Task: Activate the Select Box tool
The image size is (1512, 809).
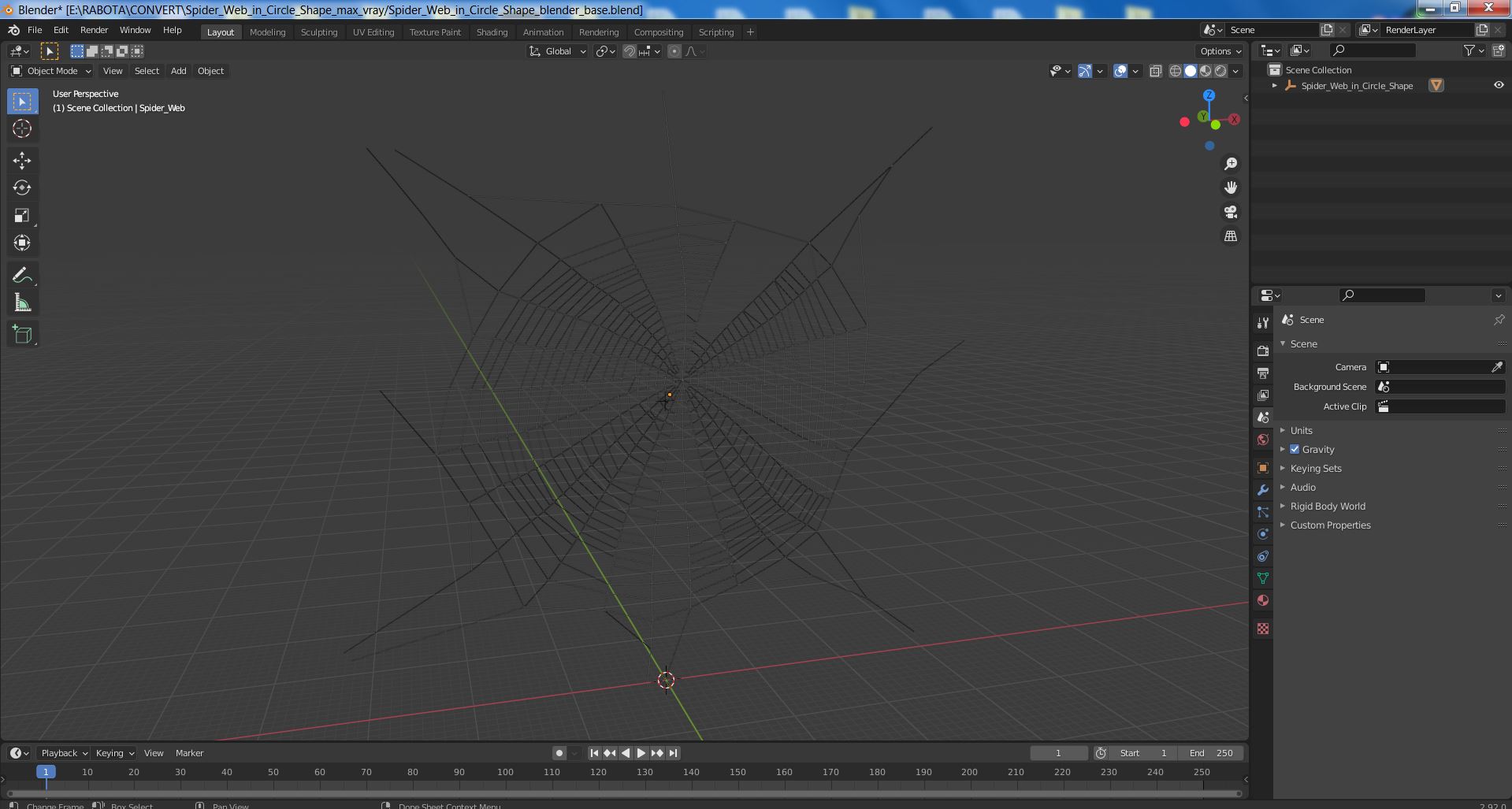Action: [22, 102]
